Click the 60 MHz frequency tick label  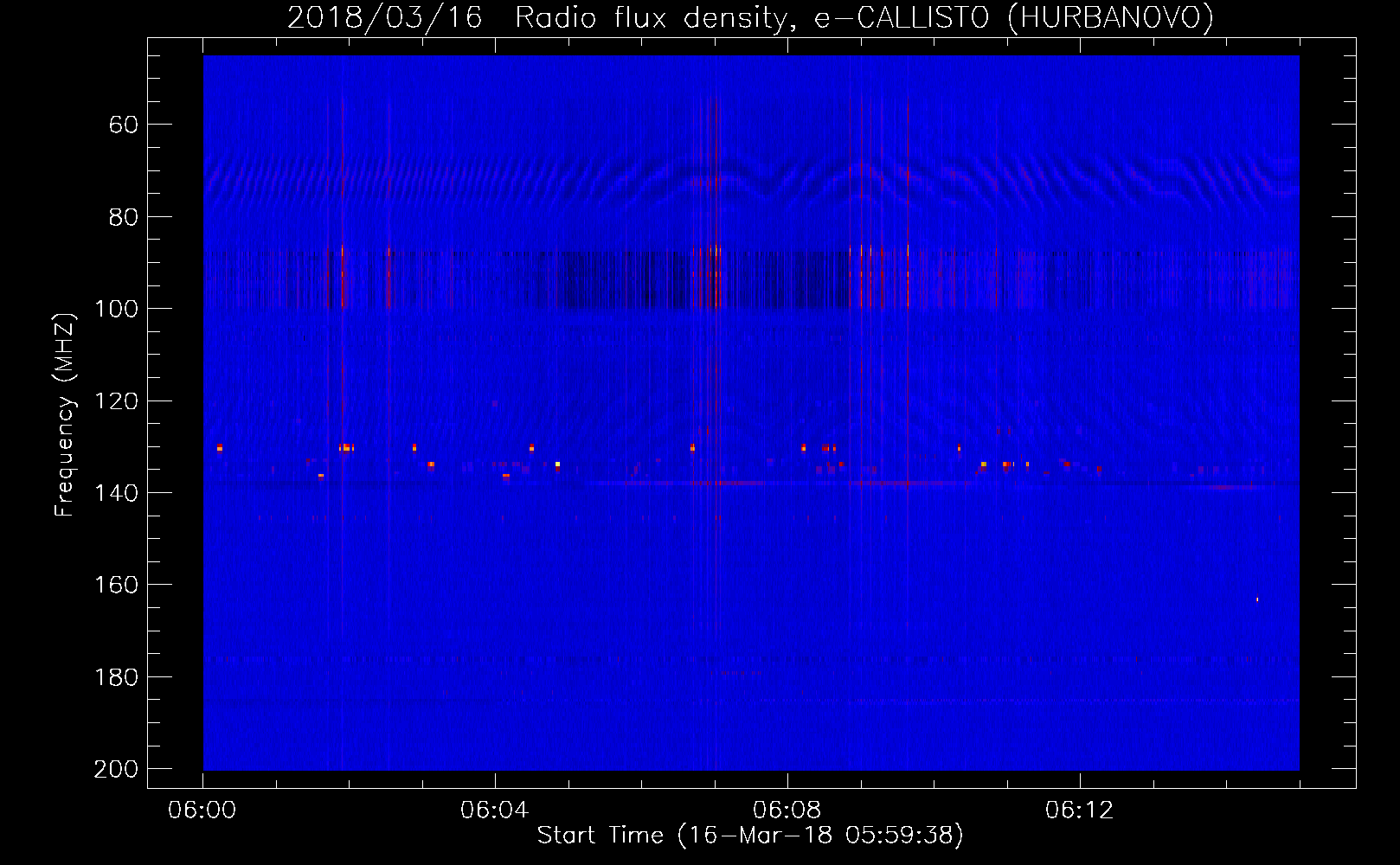(x=123, y=125)
